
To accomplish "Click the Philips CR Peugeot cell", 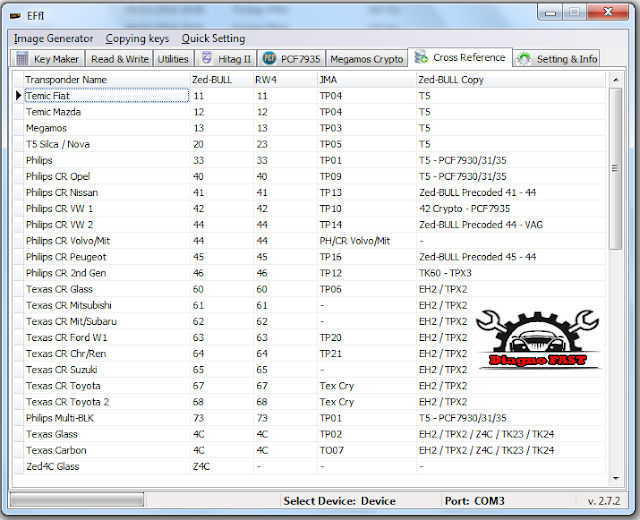I will click(x=107, y=257).
